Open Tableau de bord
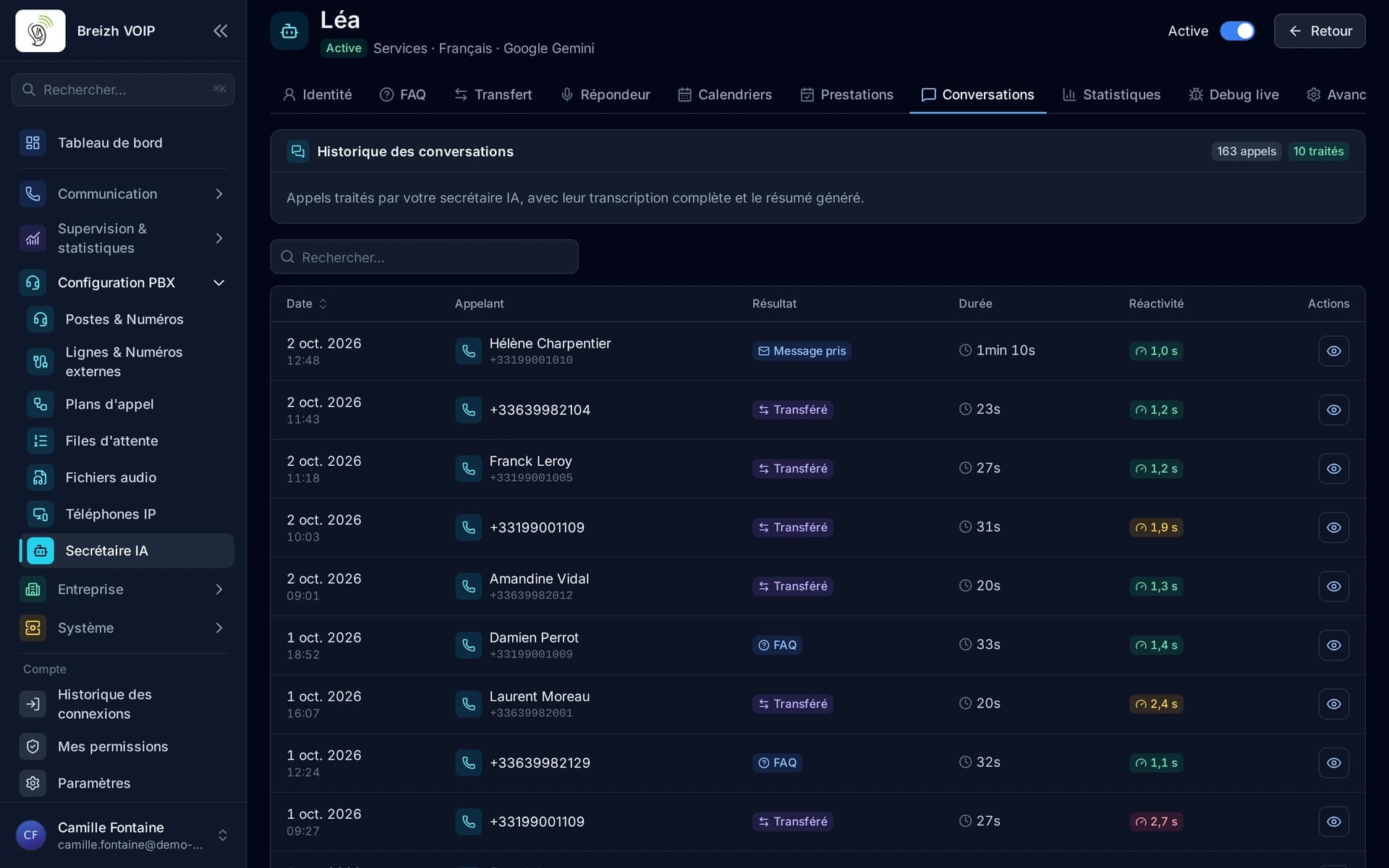The width and height of the screenshot is (1389, 868). point(123,142)
